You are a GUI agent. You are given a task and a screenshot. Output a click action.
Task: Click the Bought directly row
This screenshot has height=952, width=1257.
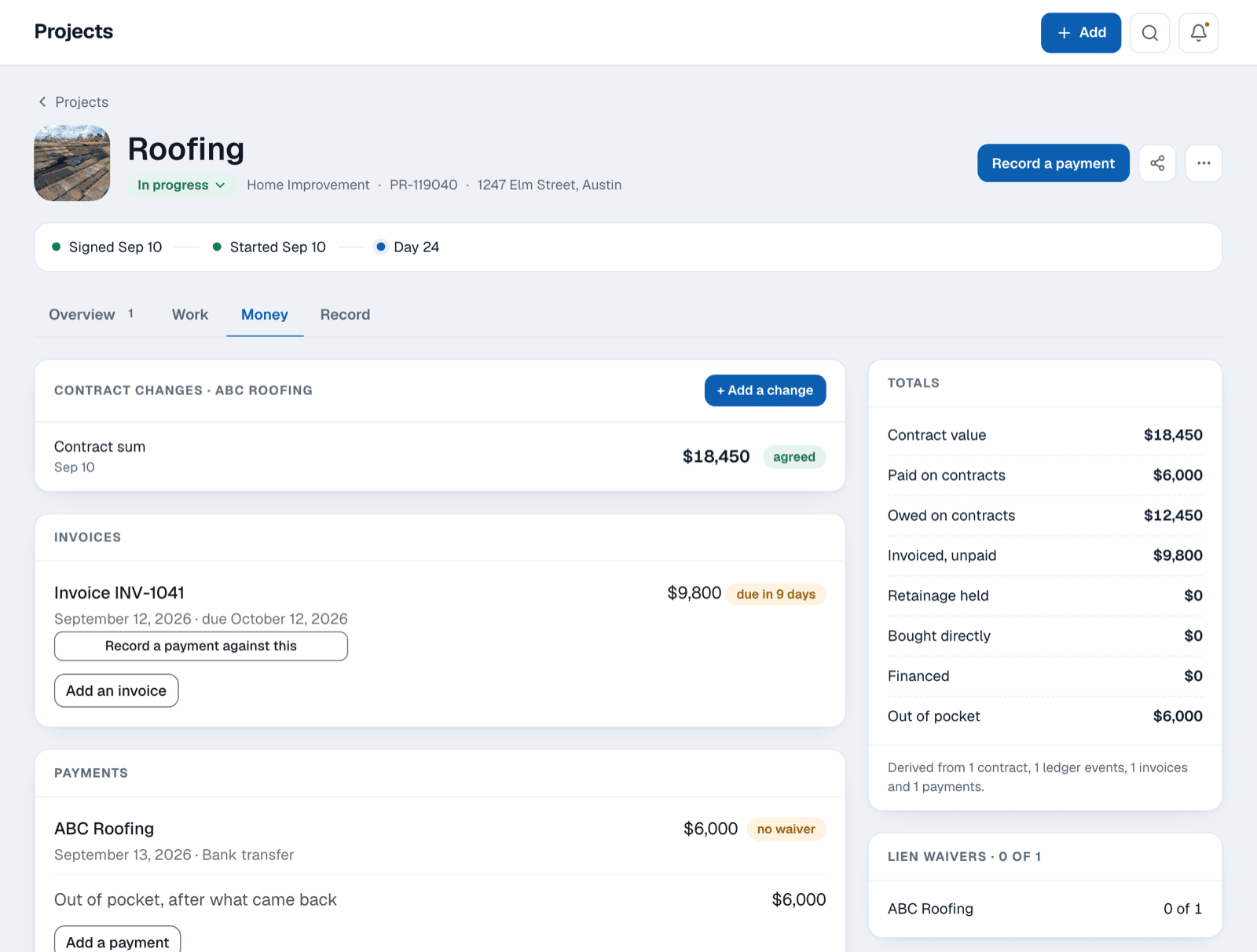1045,635
